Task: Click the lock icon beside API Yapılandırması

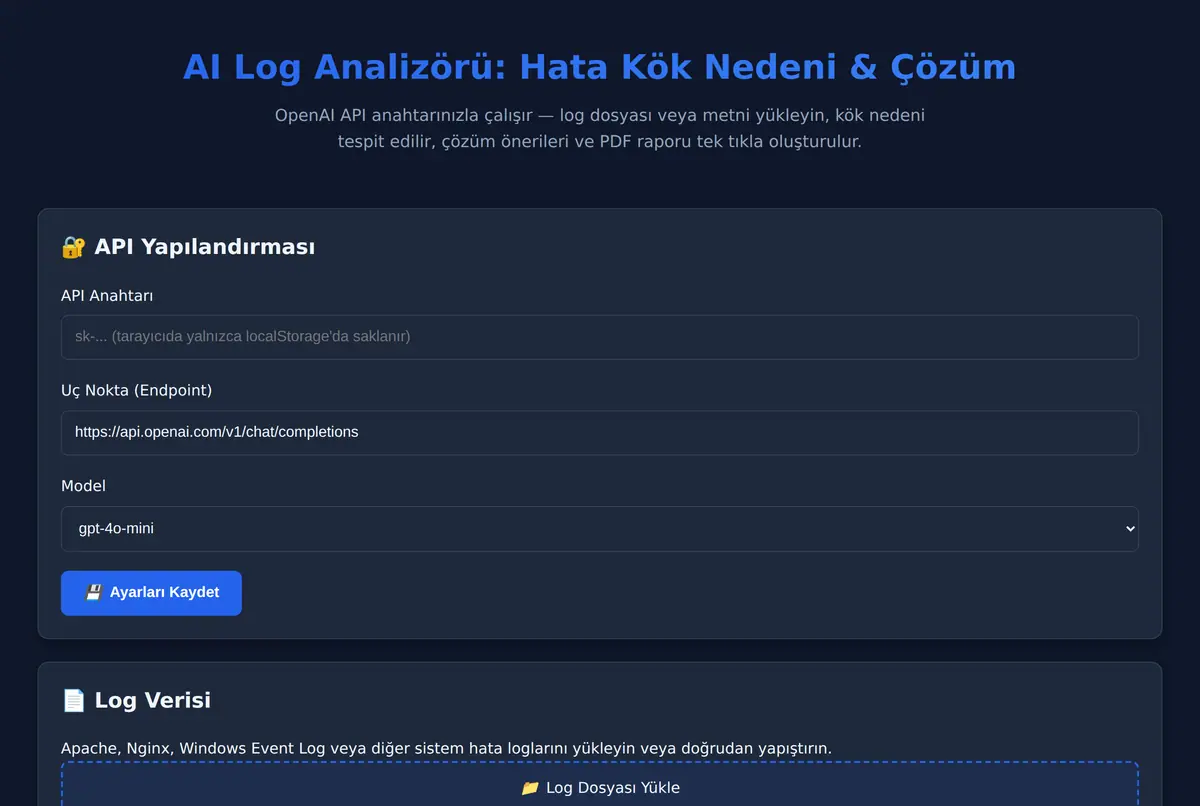Action: [x=73, y=247]
